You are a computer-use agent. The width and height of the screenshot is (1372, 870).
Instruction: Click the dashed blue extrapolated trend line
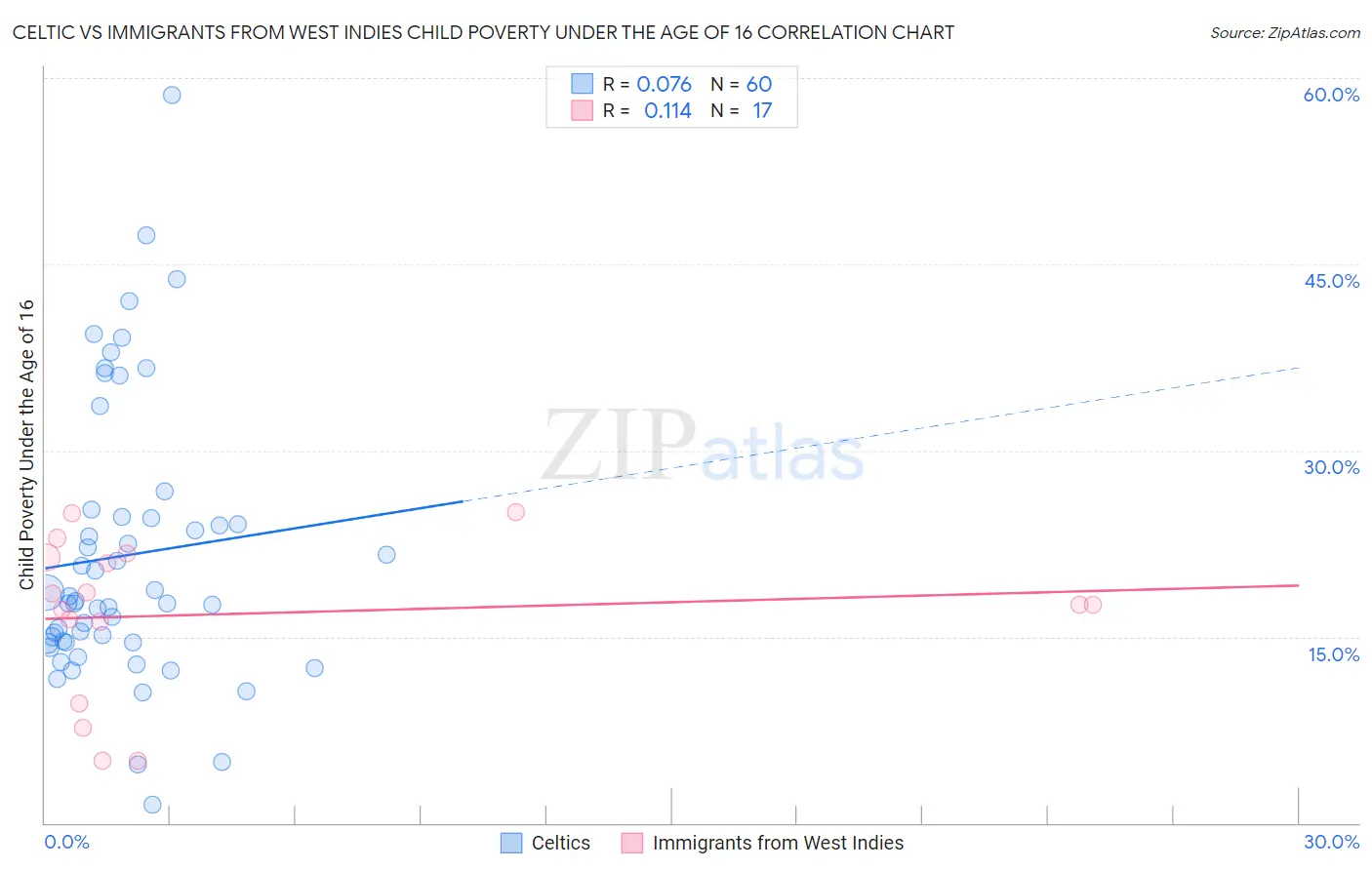[880, 434]
